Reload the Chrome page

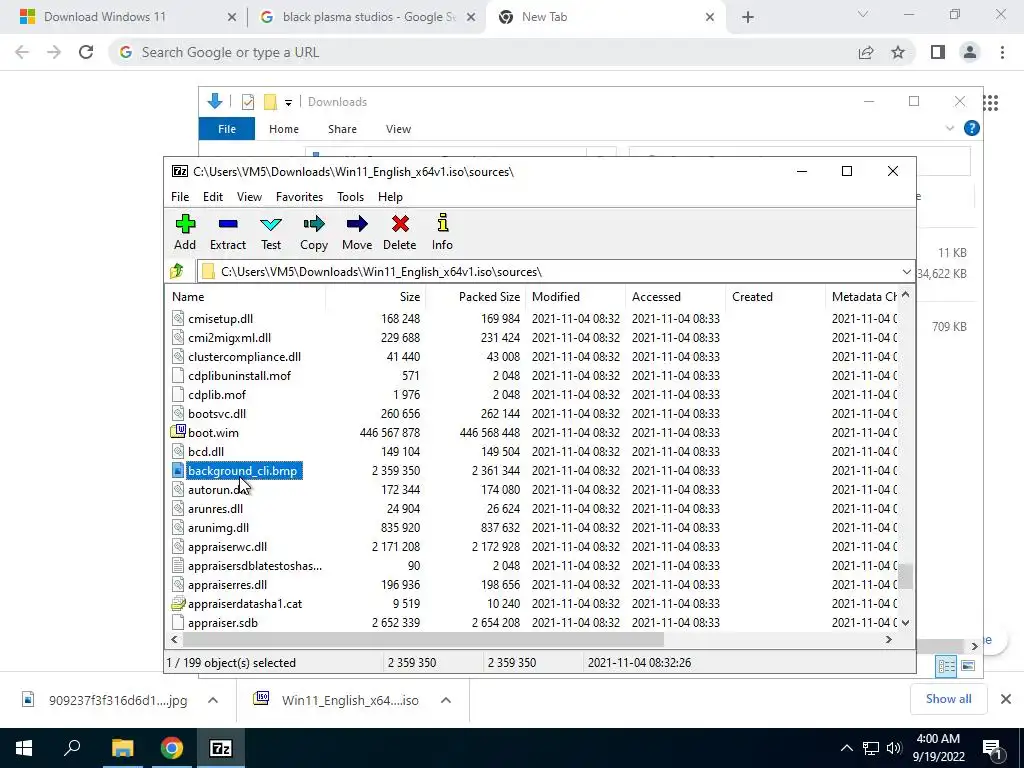86,52
